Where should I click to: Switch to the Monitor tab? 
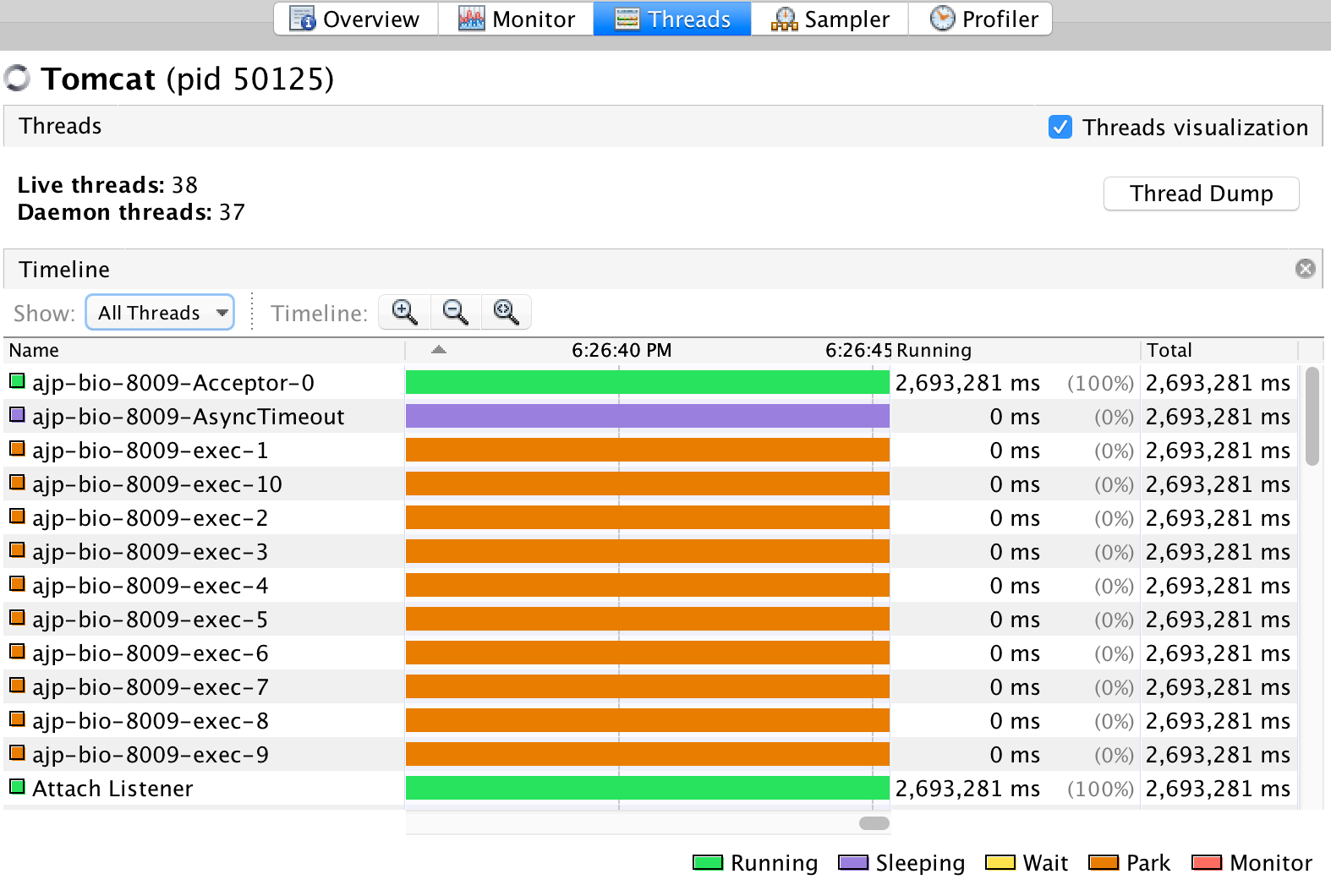pyautogui.click(x=516, y=19)
